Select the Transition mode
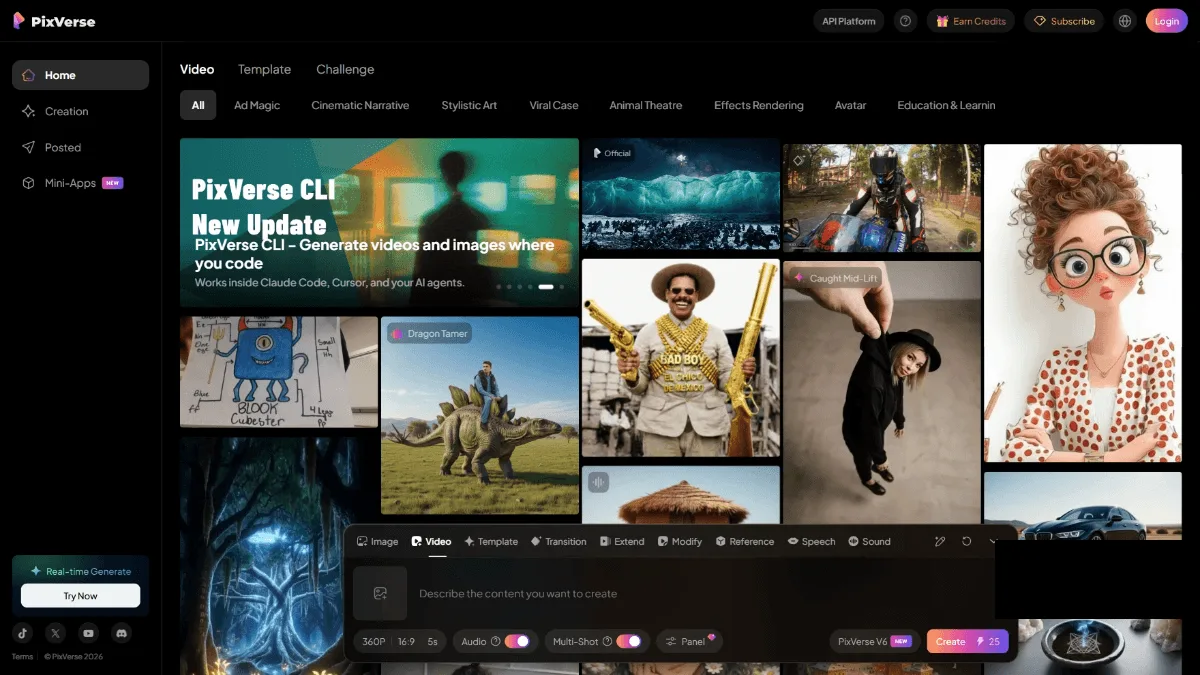 [x=559, y=541]
